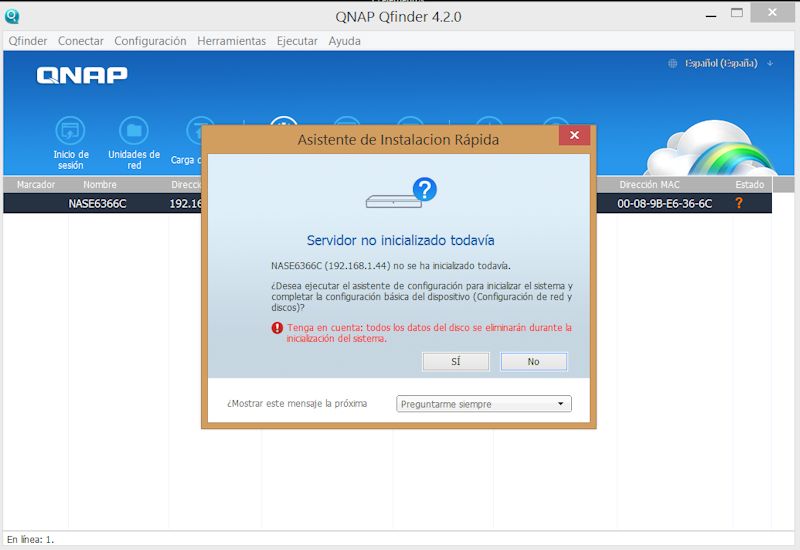Click the Qfinder app icon in title bar
This screenshot has width=800, height=550.
[x=12, y=16]
